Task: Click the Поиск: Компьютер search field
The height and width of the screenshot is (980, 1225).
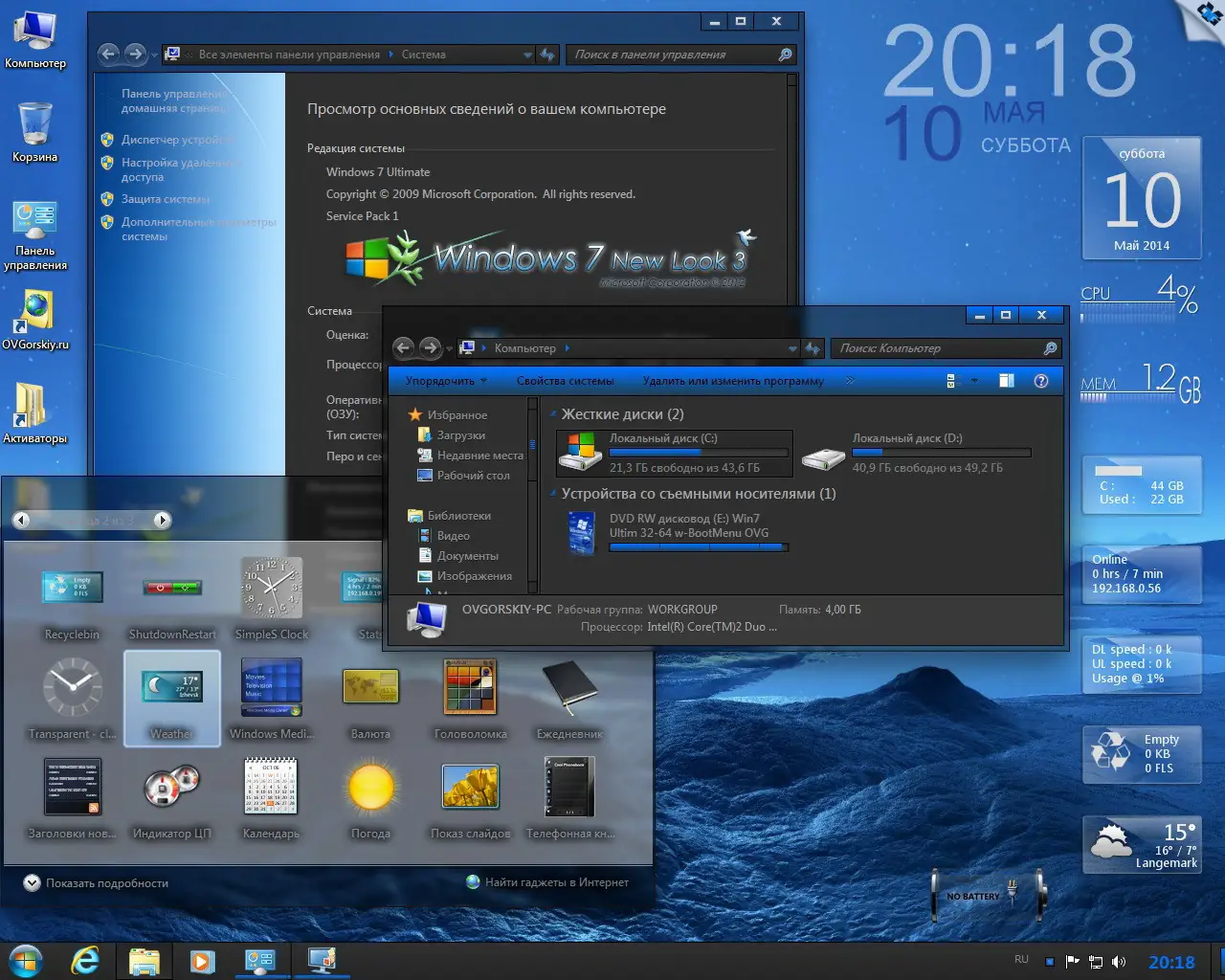Action: click(938, 348)
